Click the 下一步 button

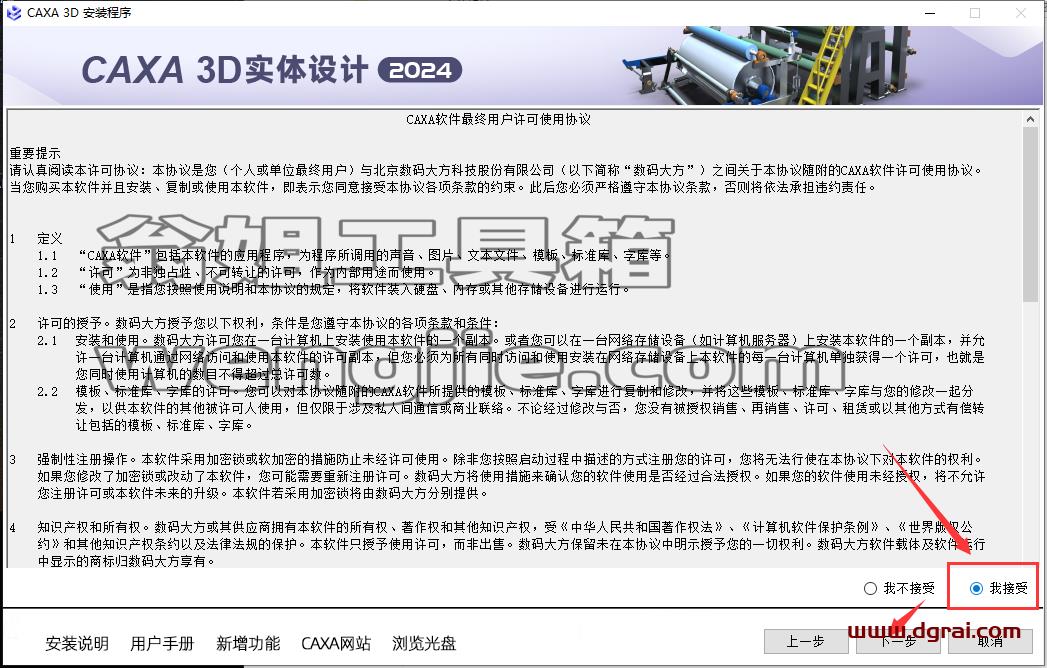898,642
